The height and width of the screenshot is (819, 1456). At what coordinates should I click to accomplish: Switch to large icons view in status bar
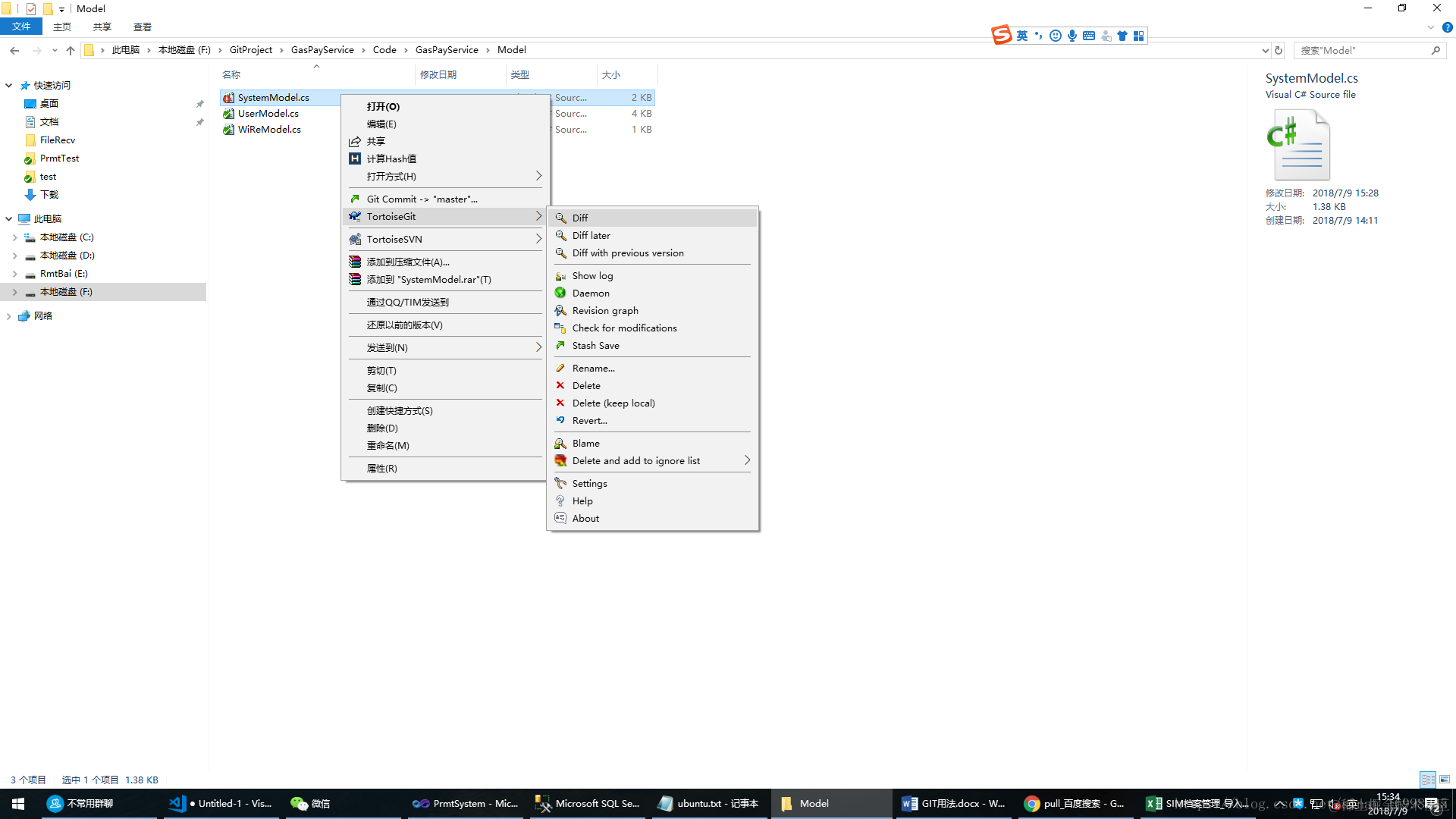click(x=1445, y=780)
